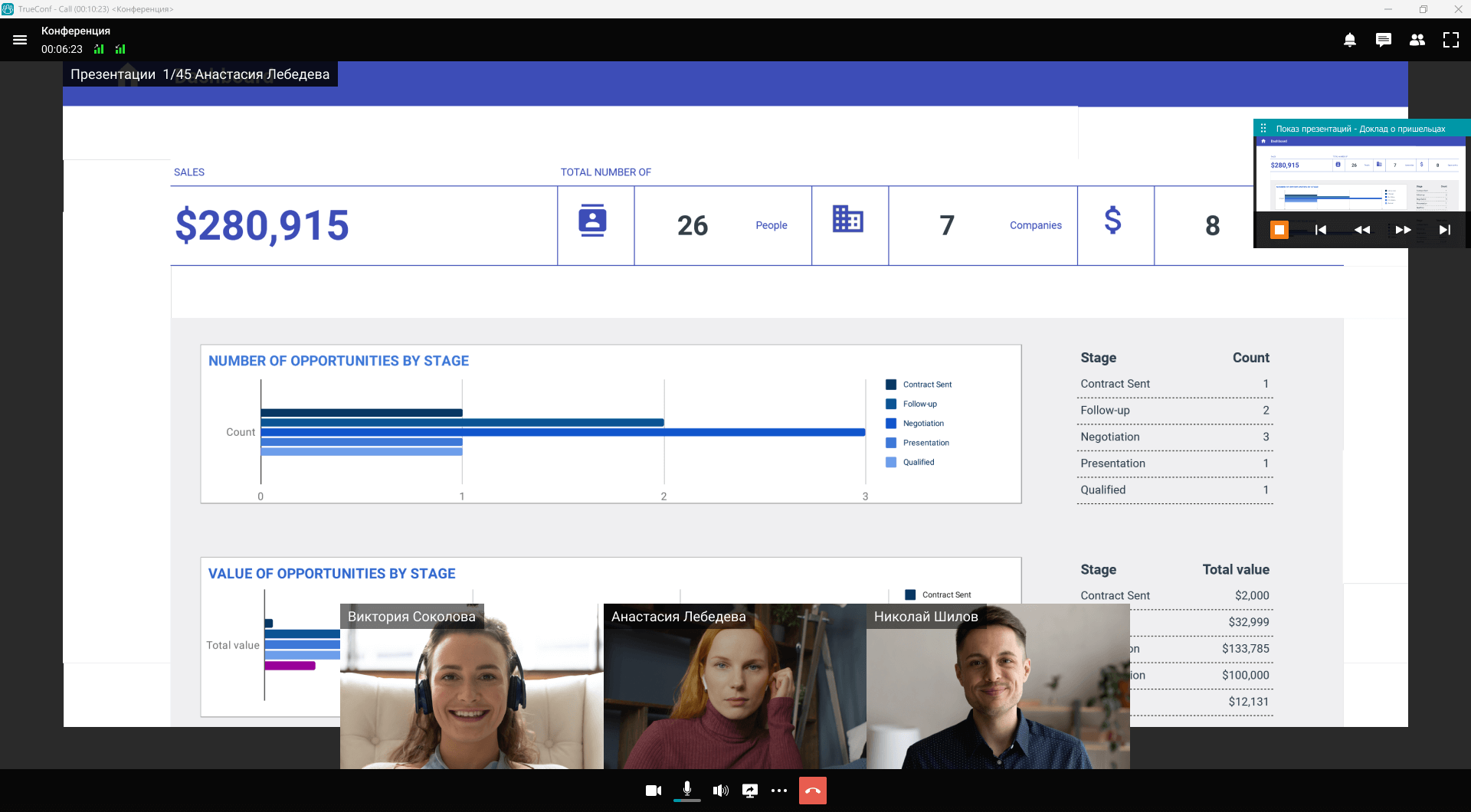Show the participants list

click(x=1417, y=40)
